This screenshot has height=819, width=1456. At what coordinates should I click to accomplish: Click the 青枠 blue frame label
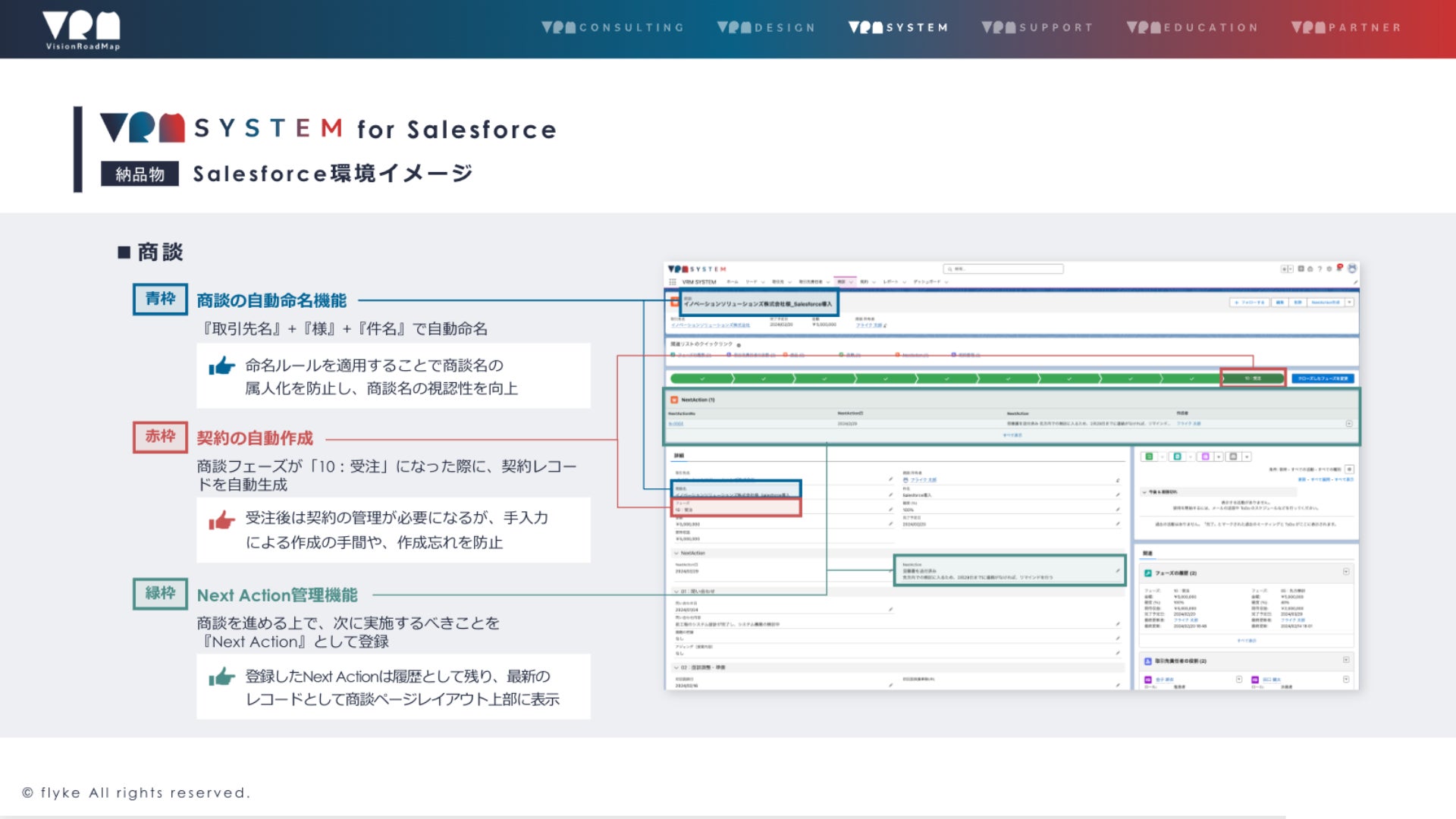tap(160, 299)
